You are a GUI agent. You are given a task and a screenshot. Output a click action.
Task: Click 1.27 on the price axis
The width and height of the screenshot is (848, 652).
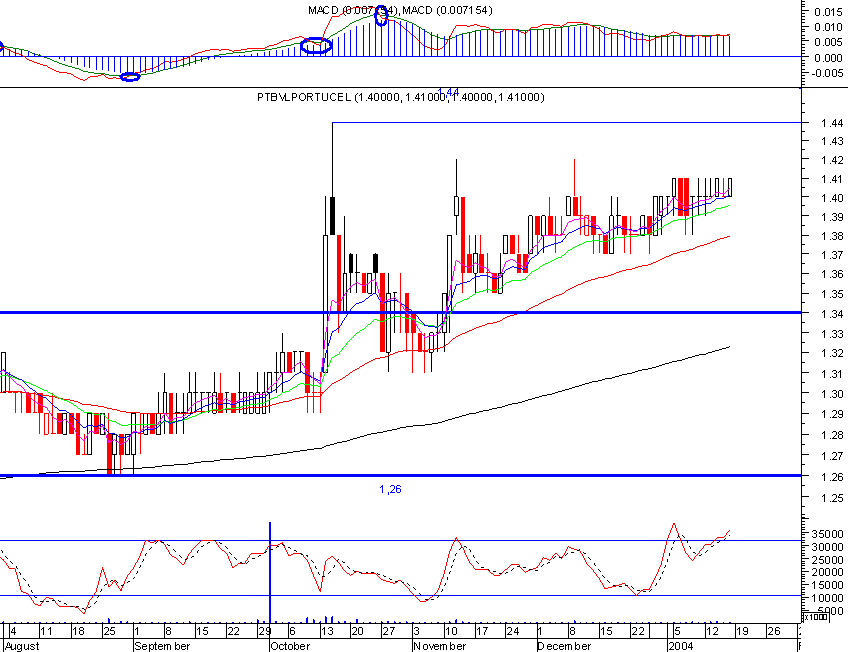click(832, 456)
